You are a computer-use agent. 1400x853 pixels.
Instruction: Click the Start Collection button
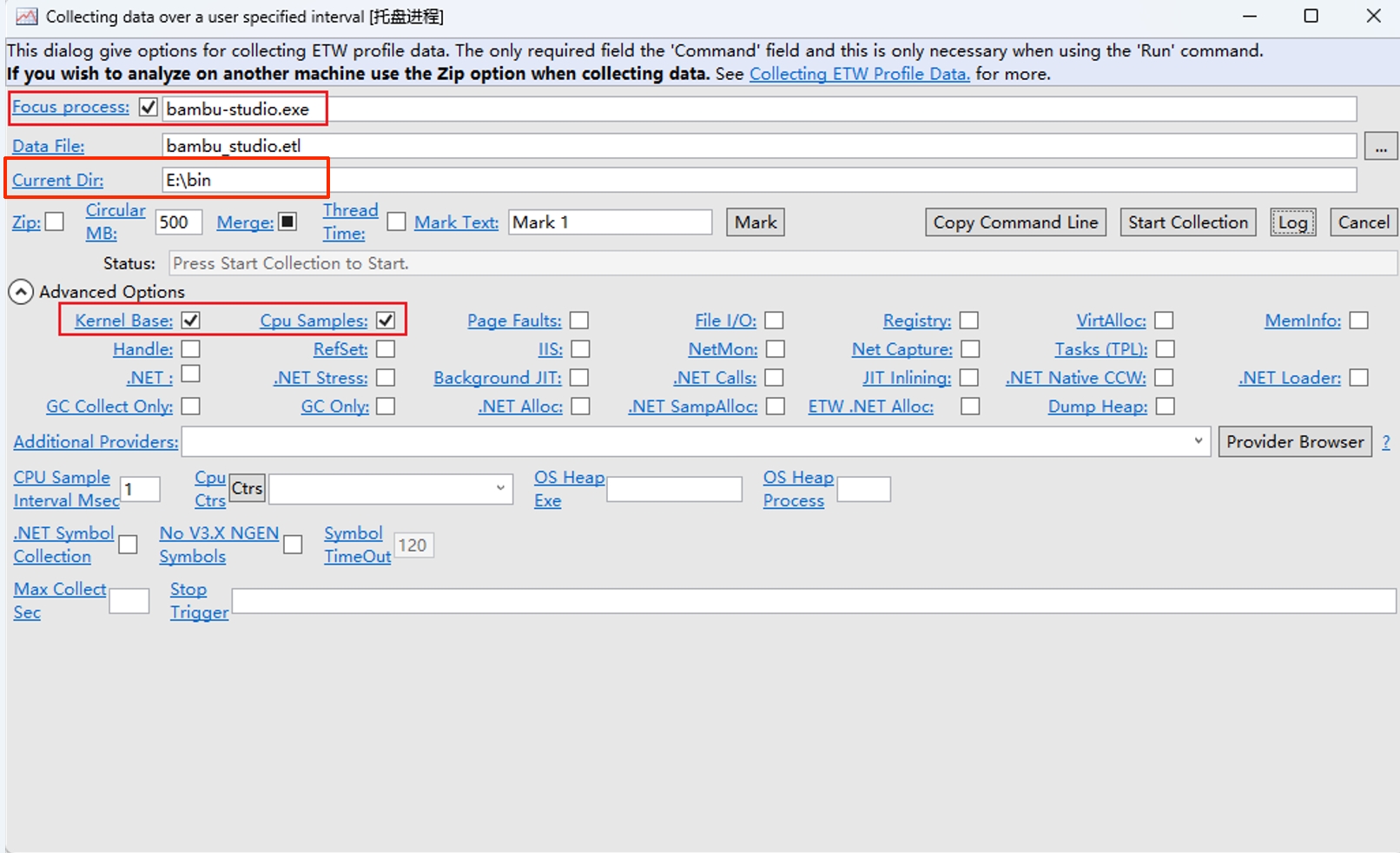click(1188, 222)
